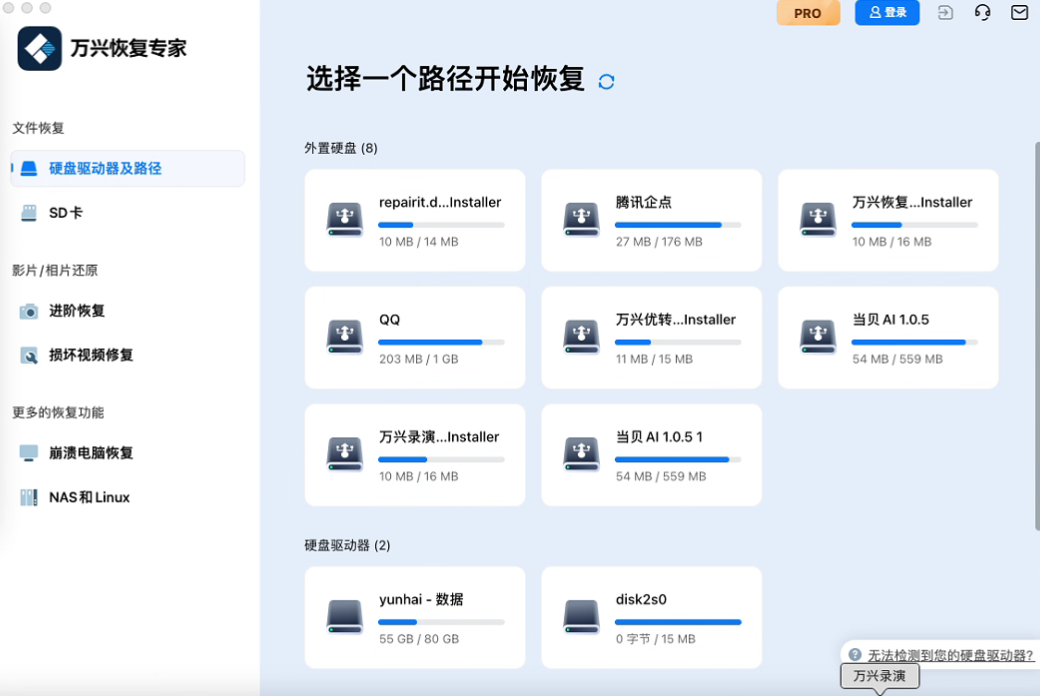Click the 当贝 AI 1.0.5 1 drive name

pos(659,437)
